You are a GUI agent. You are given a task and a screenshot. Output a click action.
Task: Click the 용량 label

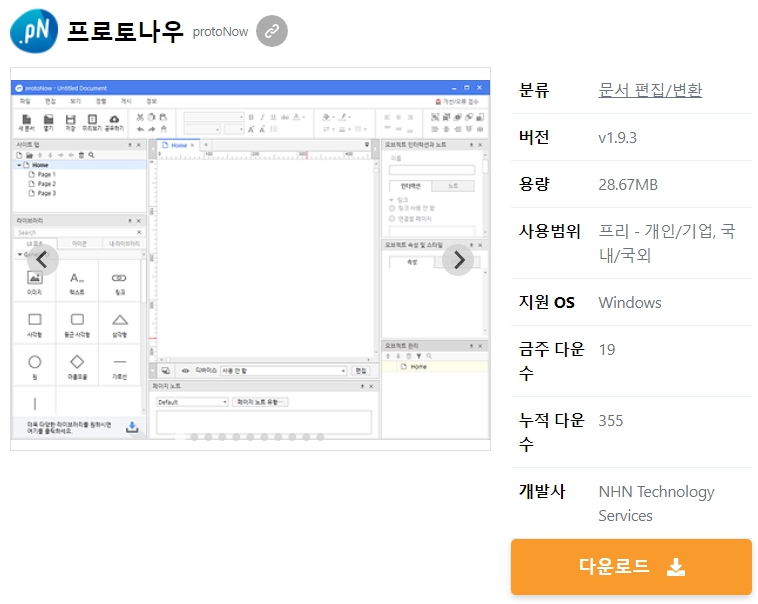[534, 184]
